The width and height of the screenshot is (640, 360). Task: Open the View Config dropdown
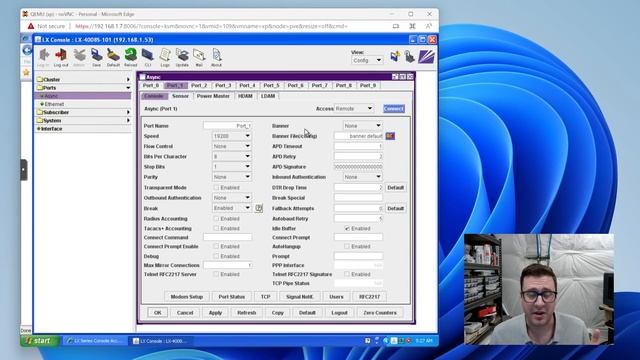[367, 60]
